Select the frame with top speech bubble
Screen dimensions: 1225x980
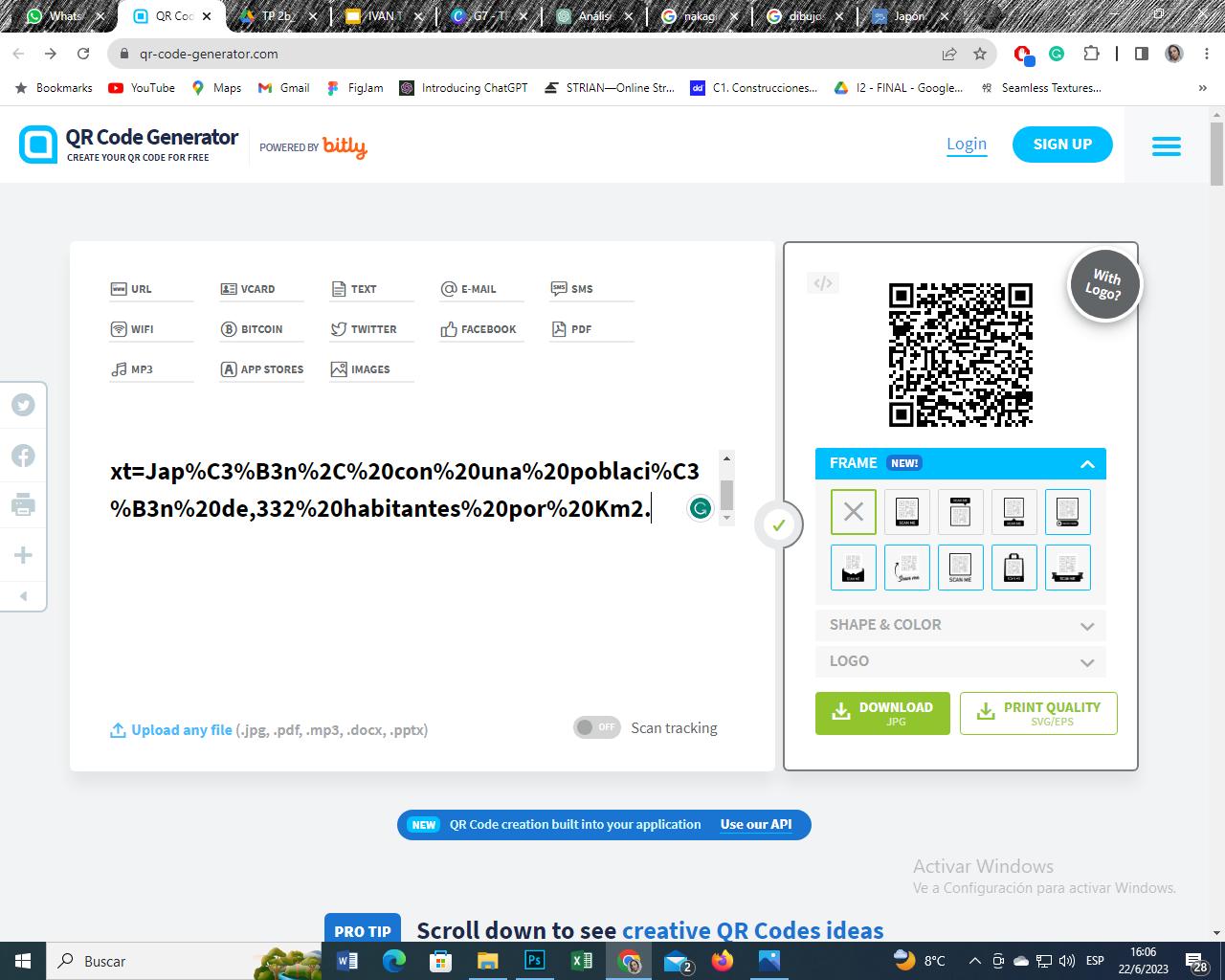(x=961, y=511)
